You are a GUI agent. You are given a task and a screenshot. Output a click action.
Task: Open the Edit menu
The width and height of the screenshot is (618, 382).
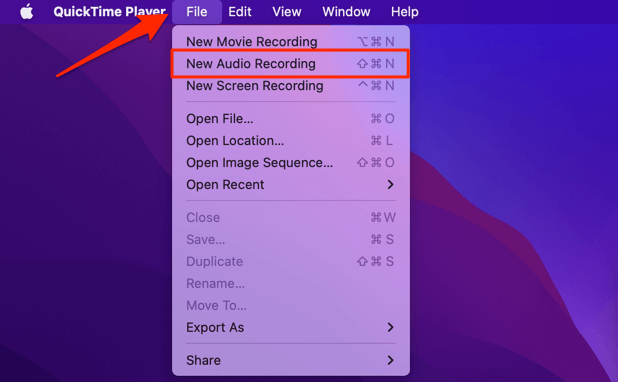click(x=240, y=12)
